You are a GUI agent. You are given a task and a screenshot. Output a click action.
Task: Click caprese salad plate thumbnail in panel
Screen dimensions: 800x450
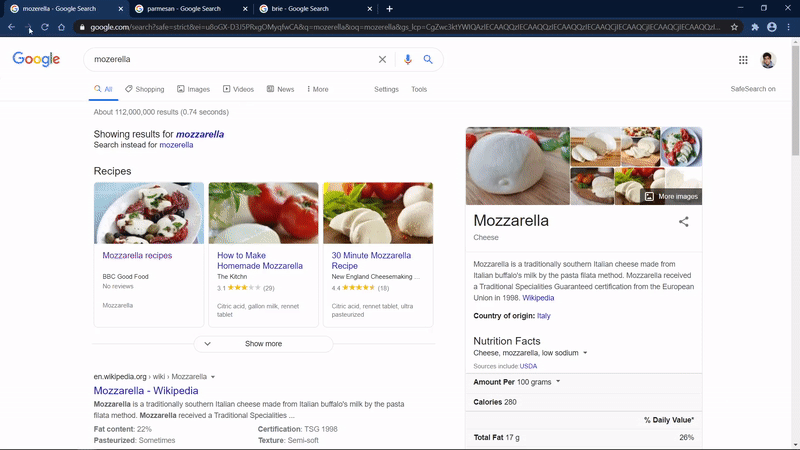click(x=681, y=146)
